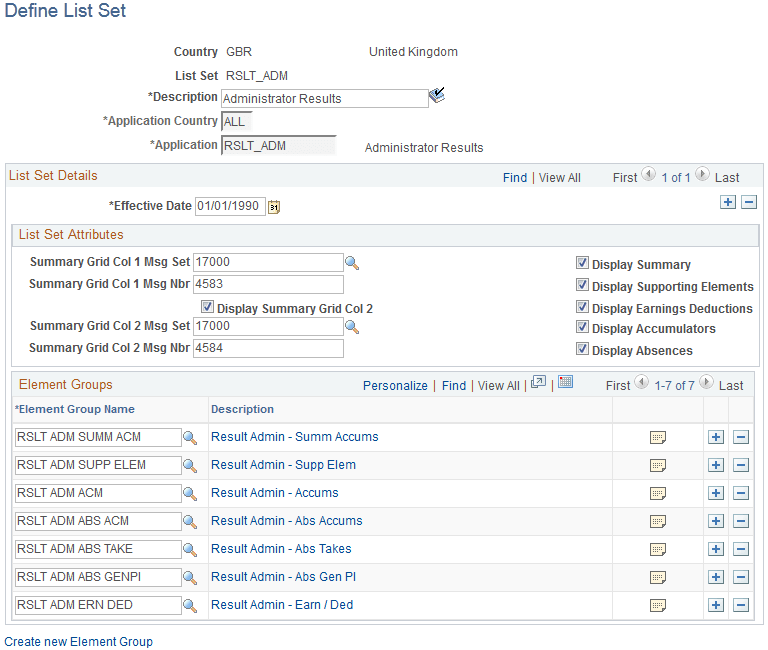Add row after RSLT ADM SUMM ACM

coord(716,437)
